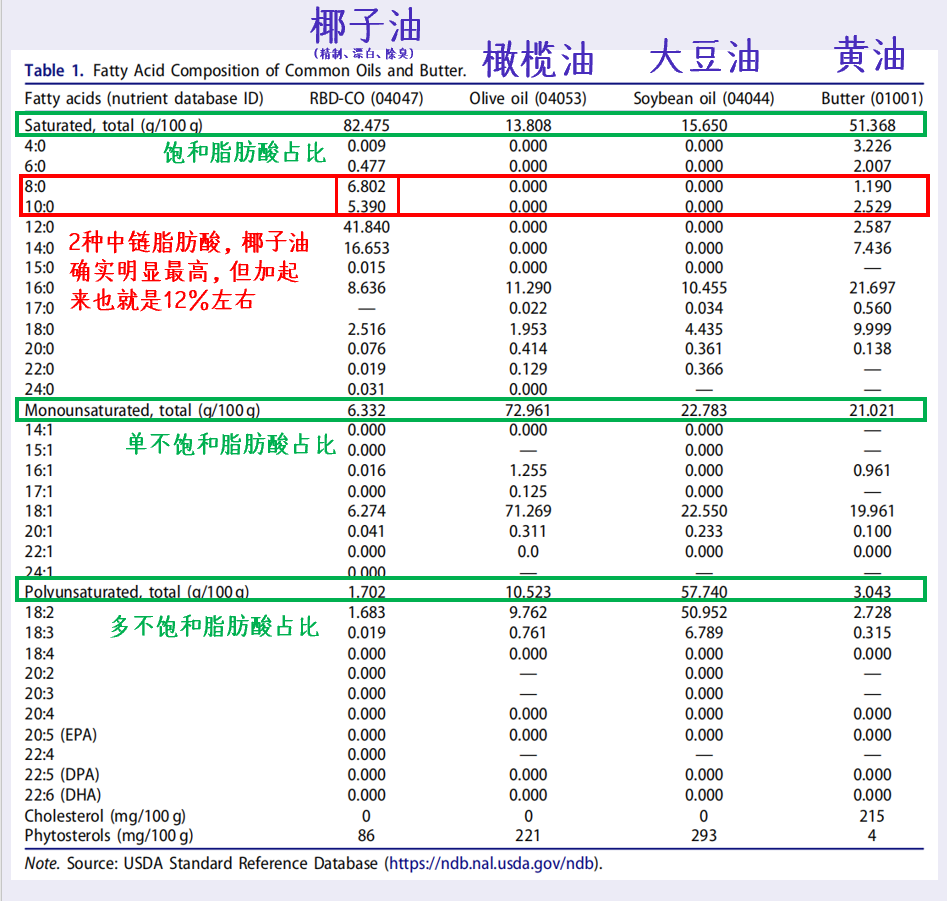
Task: Select the olive oil 18:1 value 71.269
Action: [x=528, y=511]
